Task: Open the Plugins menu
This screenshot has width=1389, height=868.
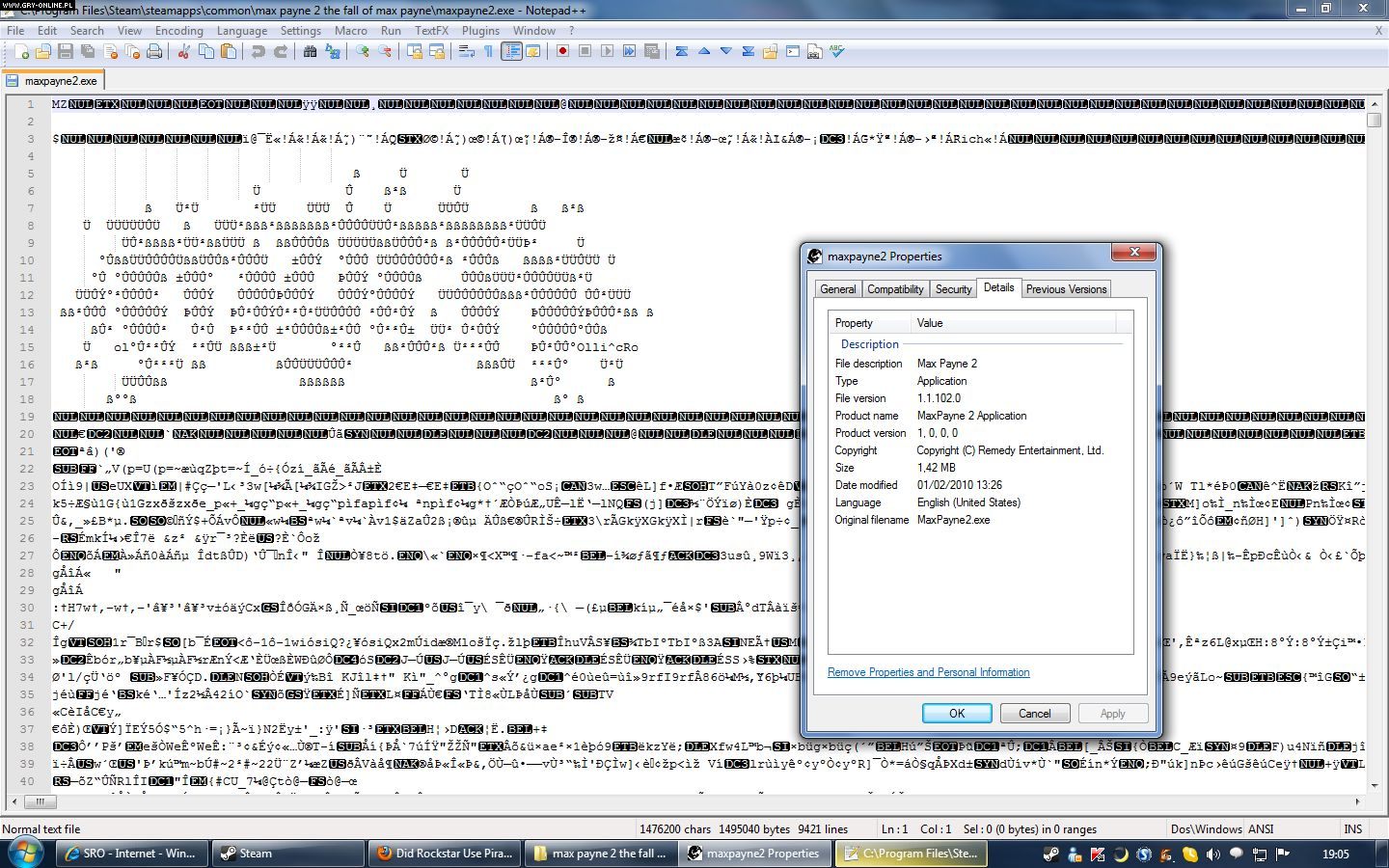Action: 480,31
